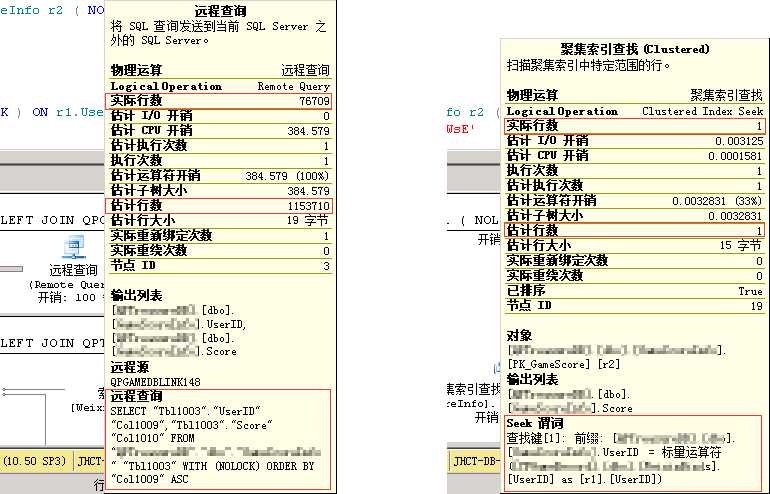770x494 pixels.
Task: Click the LEFT JOIN QPT query line
Action: coord(52,343)
